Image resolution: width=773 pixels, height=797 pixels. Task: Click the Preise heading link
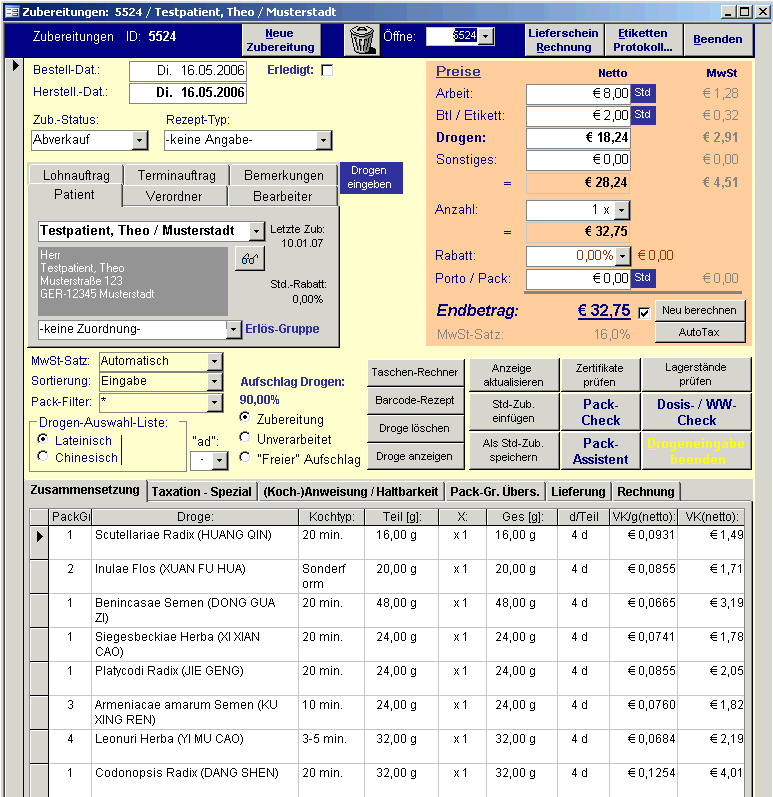458,72
